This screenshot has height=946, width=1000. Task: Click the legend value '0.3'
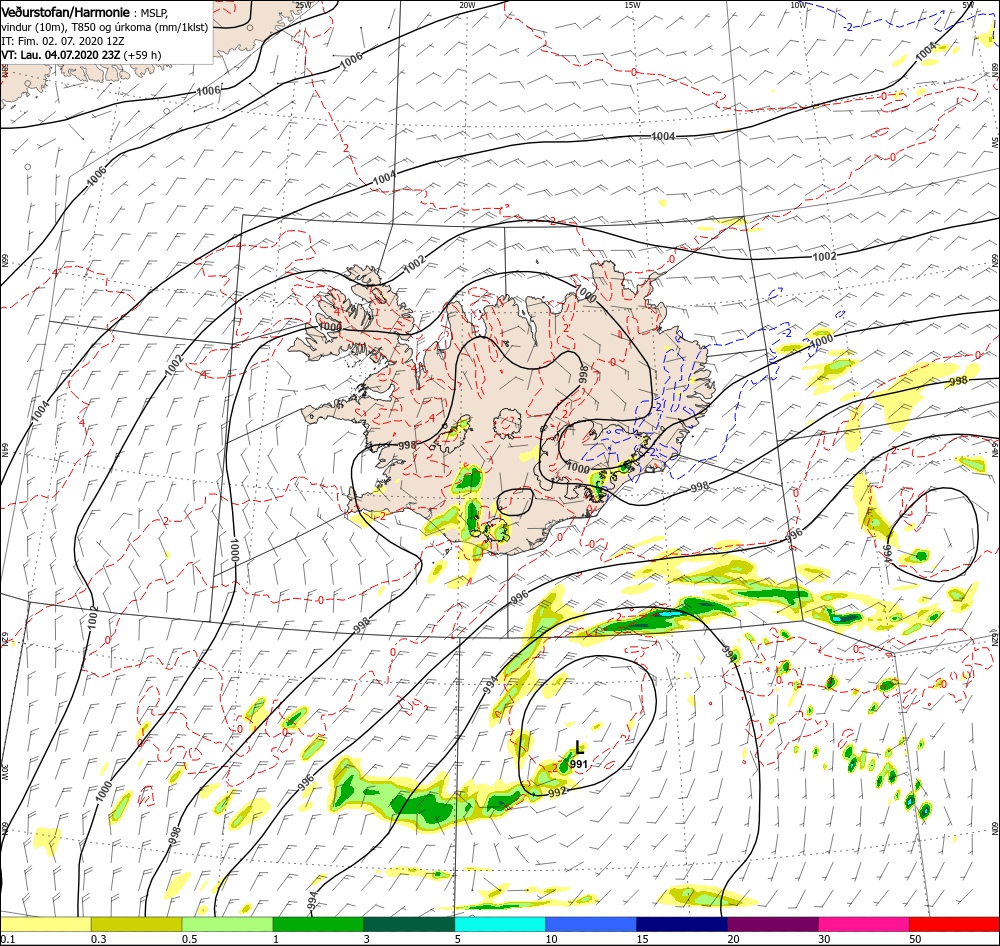pos(99,939)
